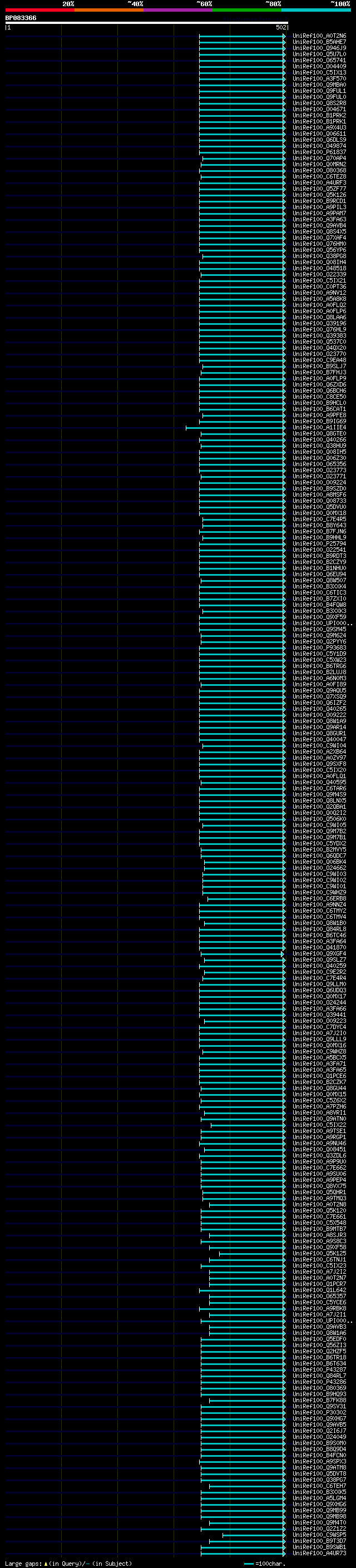Select the UniRef100_Q6DLS9 label
Image resolution: width=356 pixels, height=1568 pixels.
(x=319, y=140)
